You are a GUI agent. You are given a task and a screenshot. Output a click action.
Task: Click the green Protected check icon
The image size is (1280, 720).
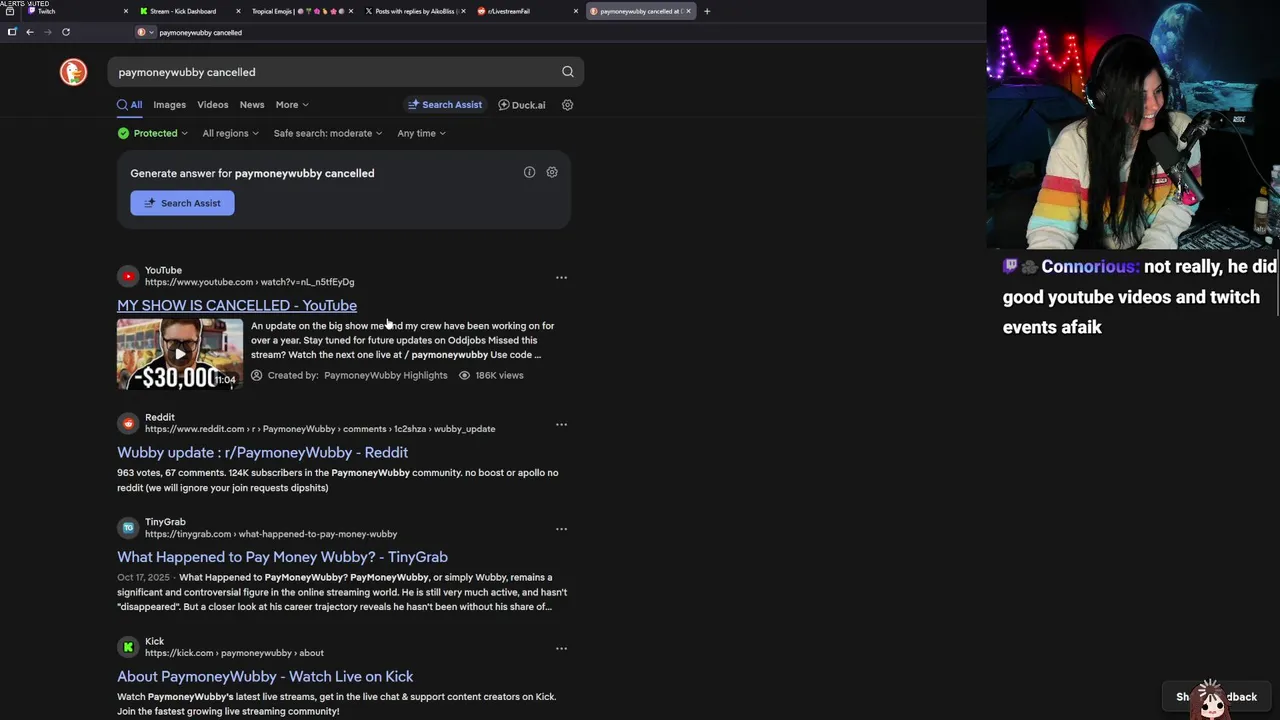pyautogui.click(x=123, y=133)
